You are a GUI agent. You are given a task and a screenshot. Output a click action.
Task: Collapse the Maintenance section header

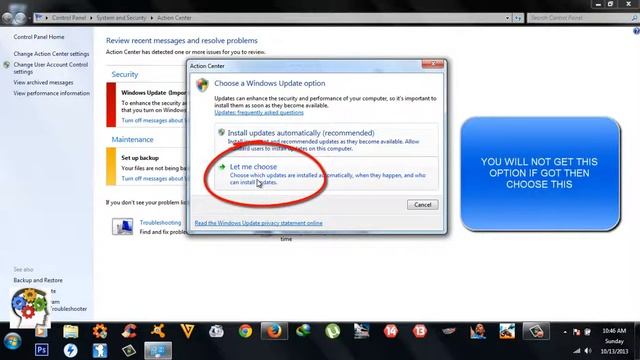[x=133, y=140]
